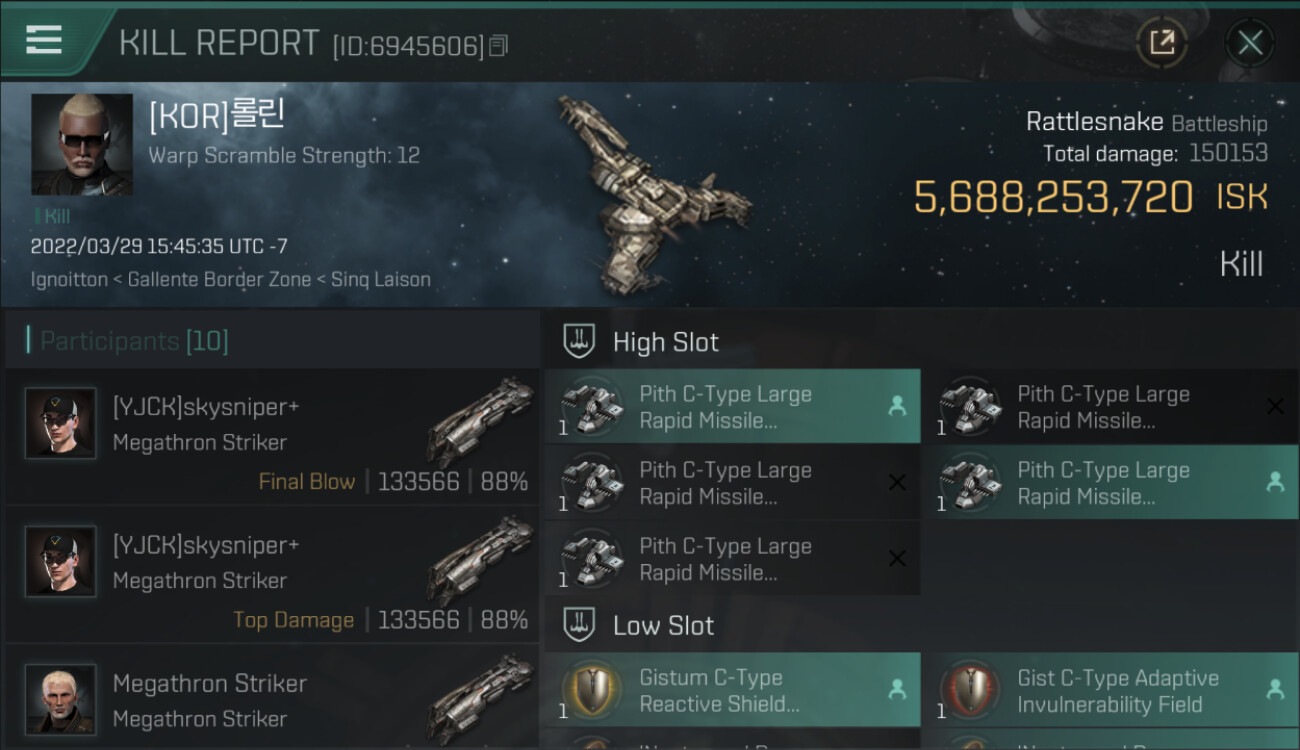Open the Final Blow skysniper+ portrait

61,424
